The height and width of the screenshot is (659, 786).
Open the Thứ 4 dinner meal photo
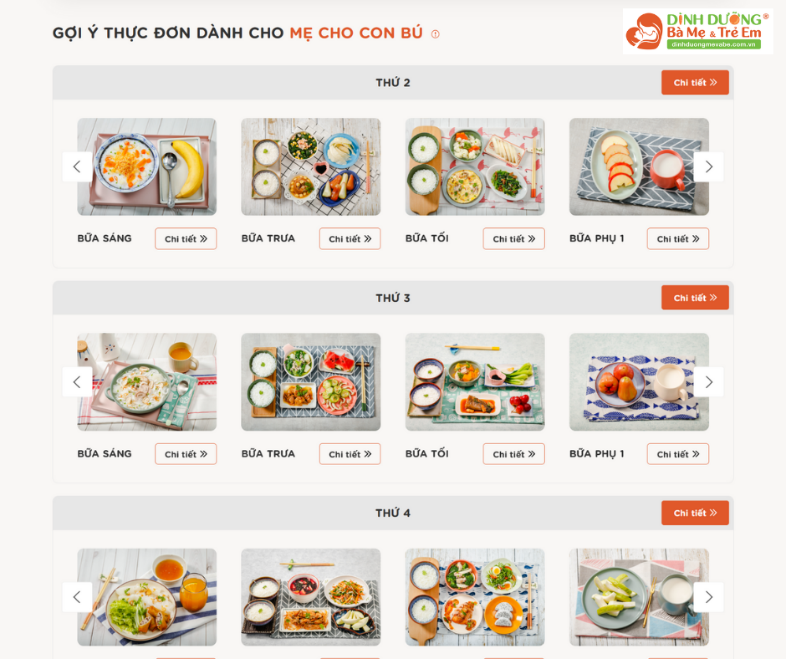click(475, 597)
